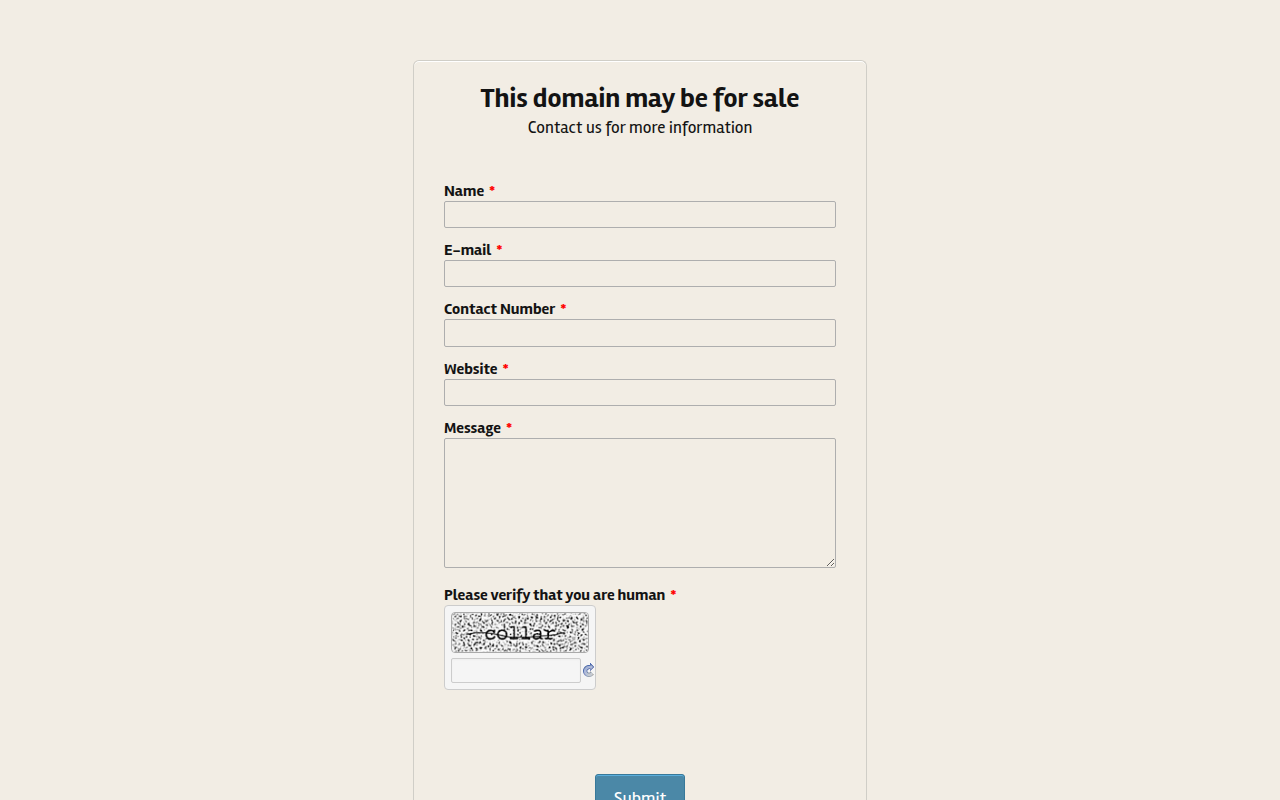Click the red asterisk beside Website
This screenshot has height=800, width=1280.
505,368
